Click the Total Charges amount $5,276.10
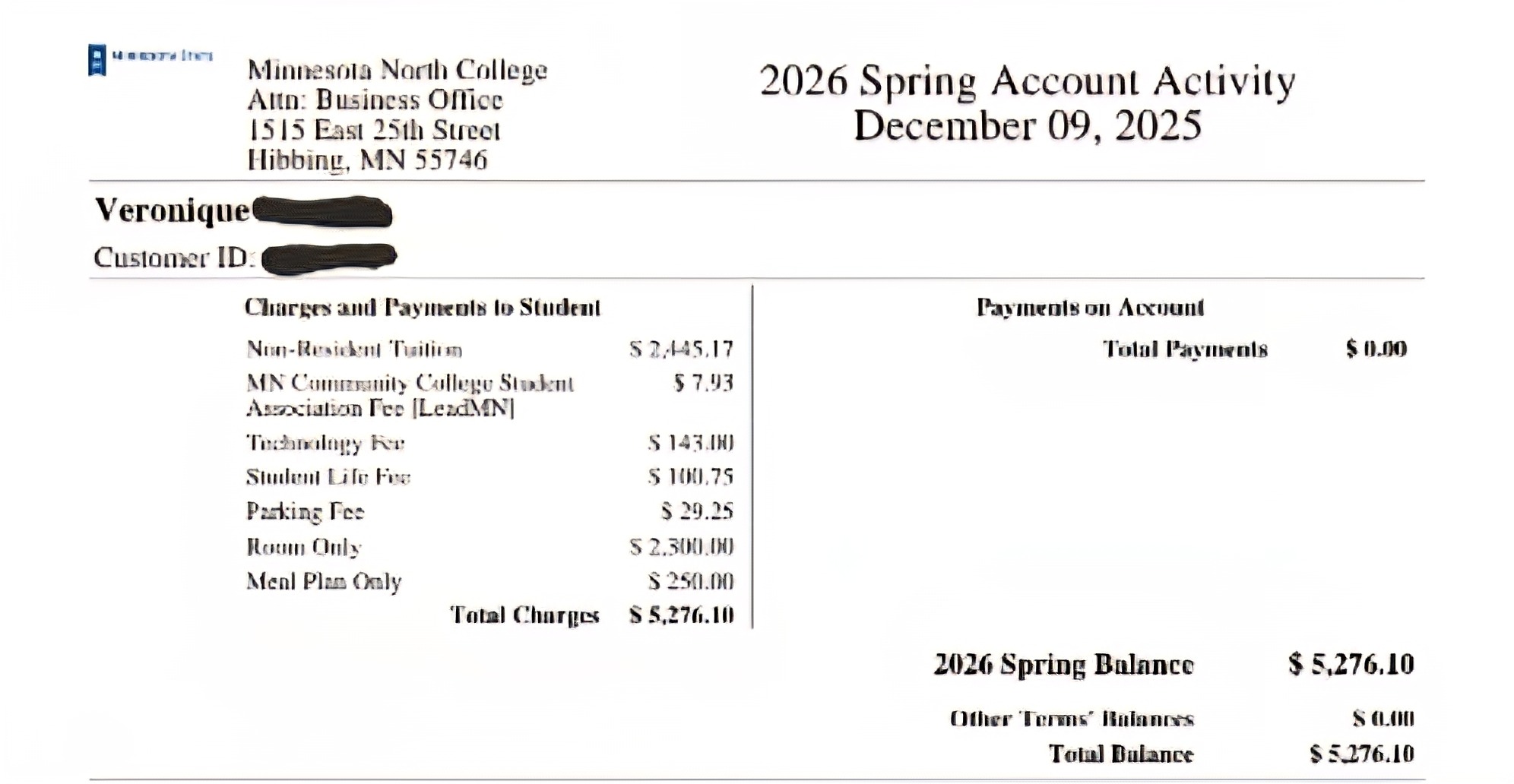Screen dimensions: 1514x784 point(681,615)
